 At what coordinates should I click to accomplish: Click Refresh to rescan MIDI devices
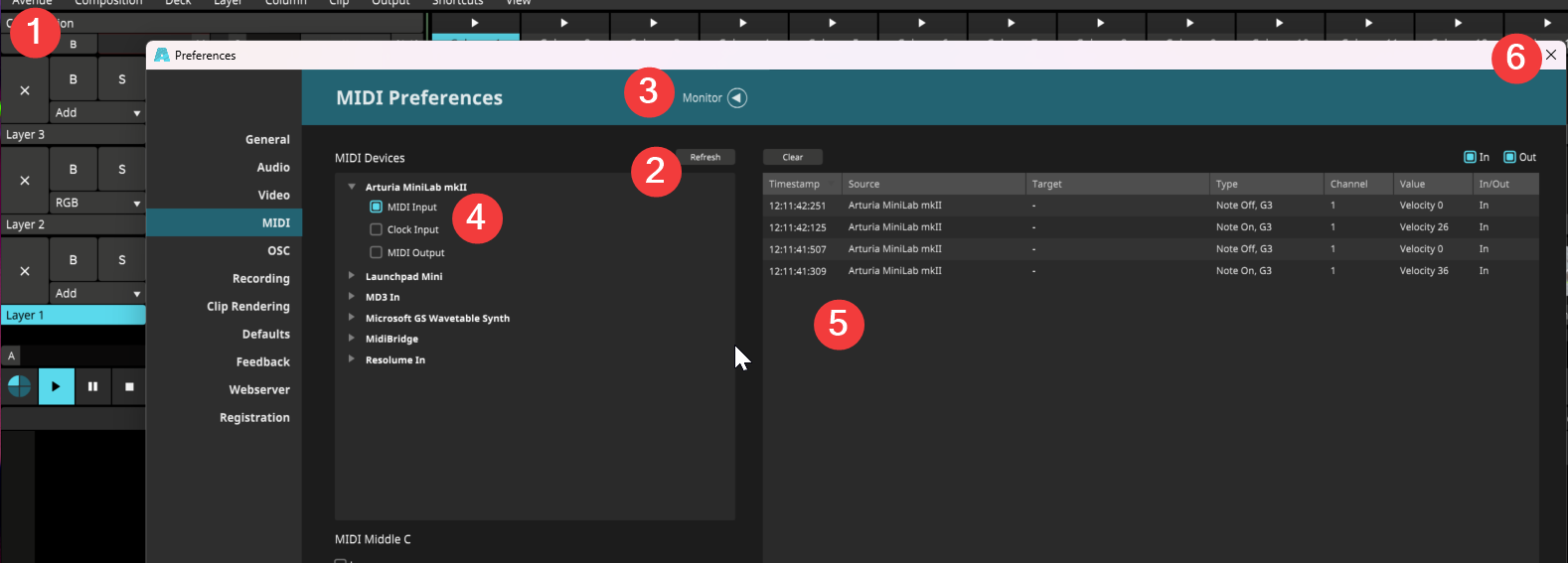pos(706,157)
